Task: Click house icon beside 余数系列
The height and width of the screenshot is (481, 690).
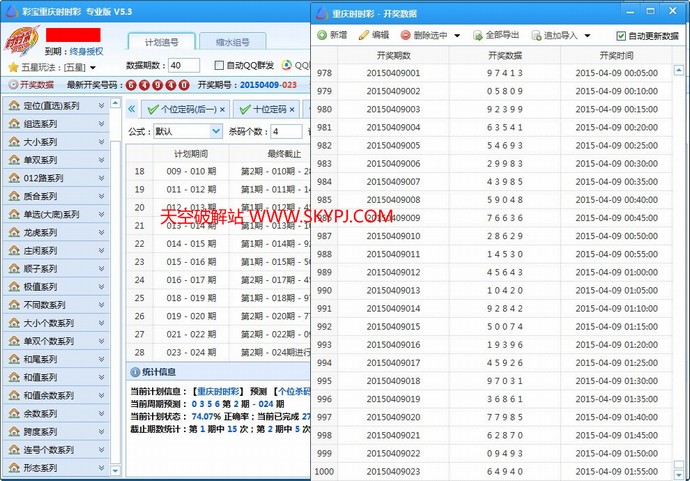Action: click(x=15, y=413)
